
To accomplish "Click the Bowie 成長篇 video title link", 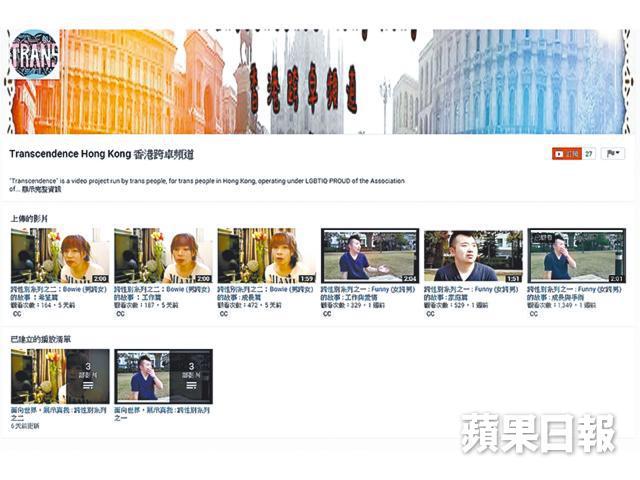I will pos(265,293).
